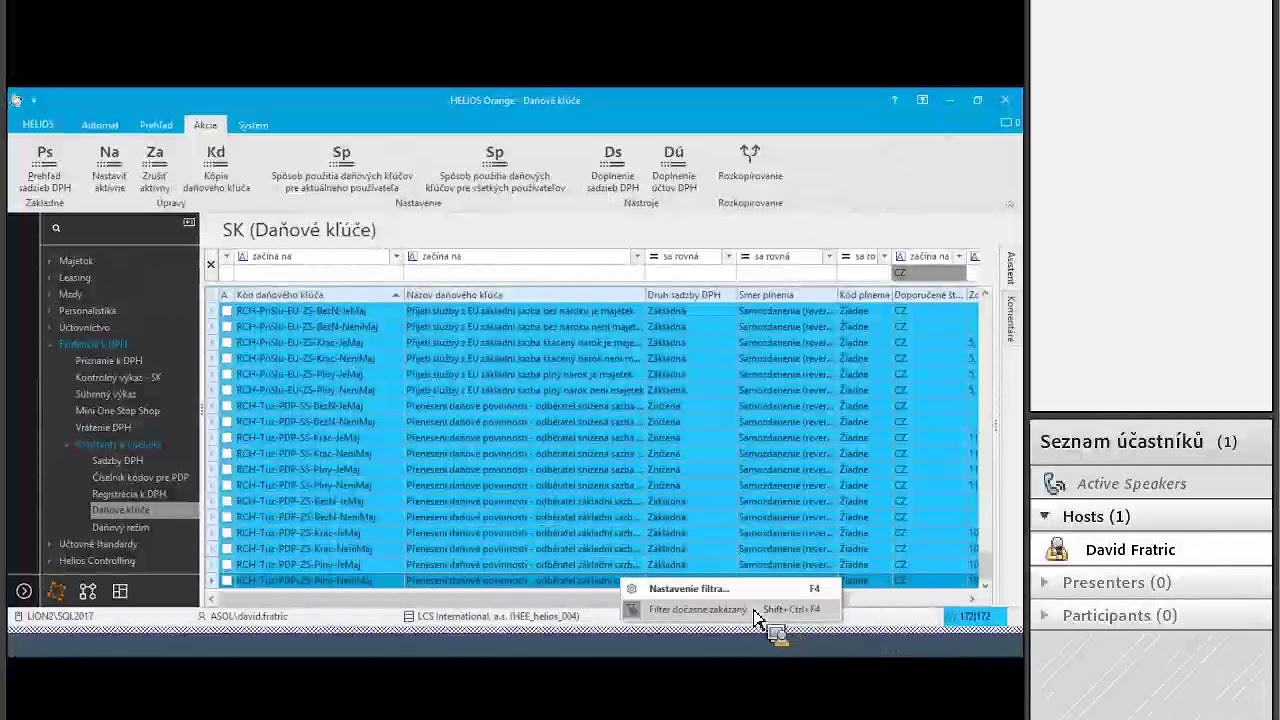This screenshot has width=1280, height=720.
Task: Click the Zrušiť aktívny ribbon command
Action: 154,168
